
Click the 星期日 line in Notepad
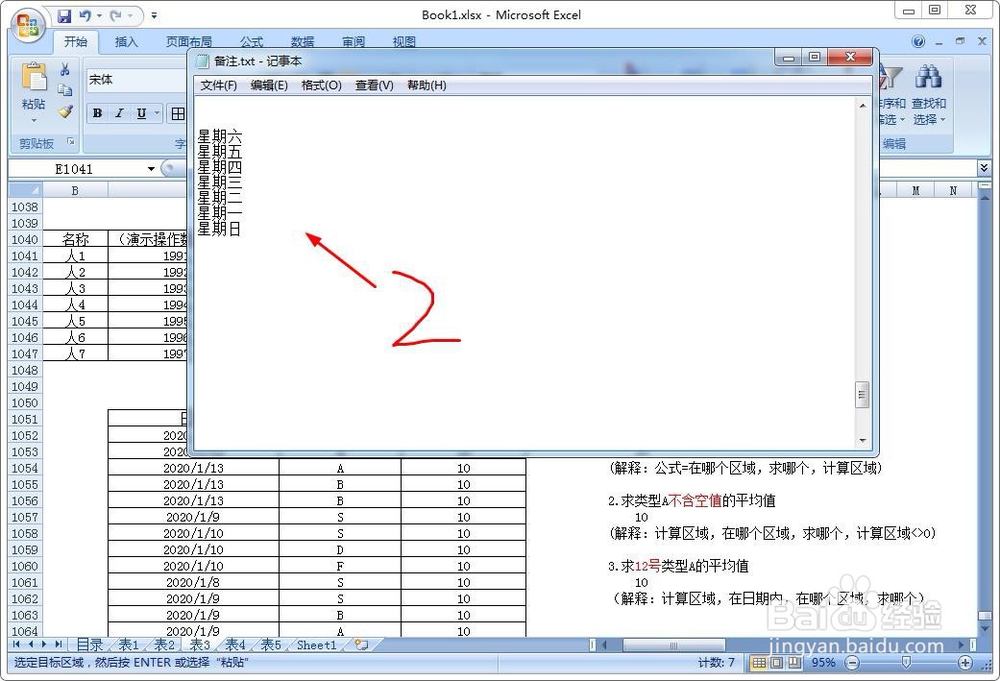pos(219,228)
